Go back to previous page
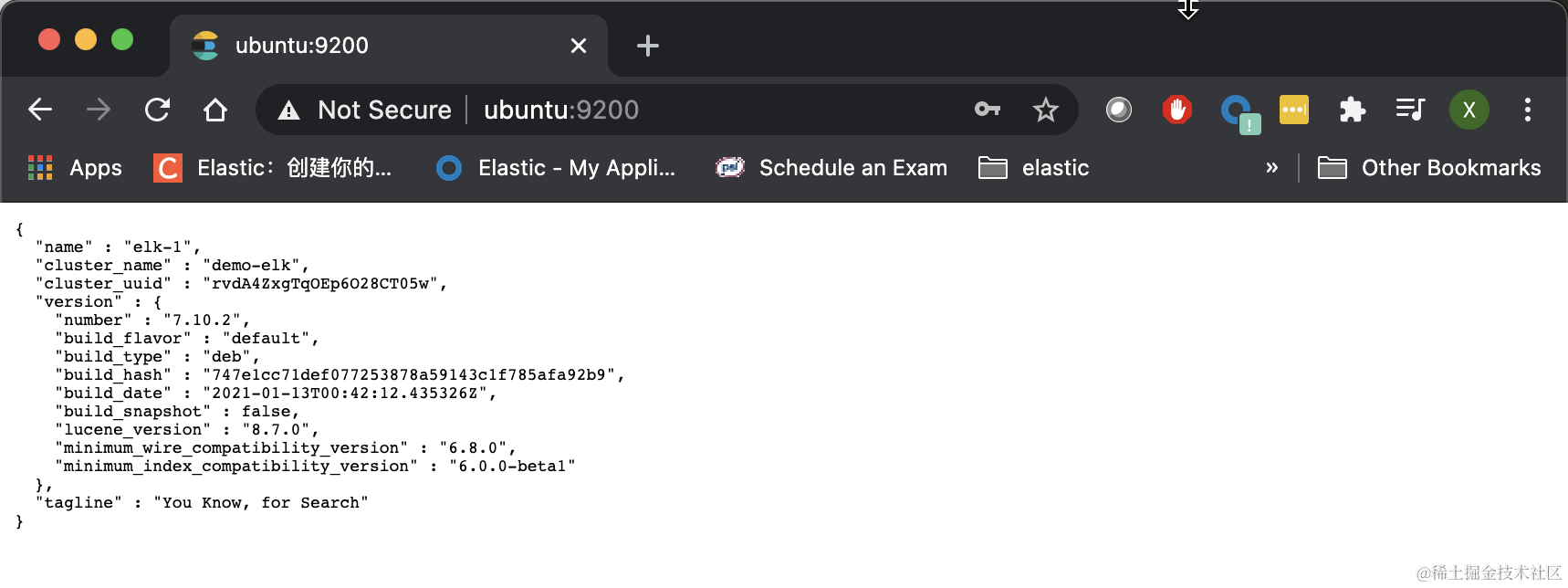Viewport: 1568px width, 588px height. pos(40,110)
